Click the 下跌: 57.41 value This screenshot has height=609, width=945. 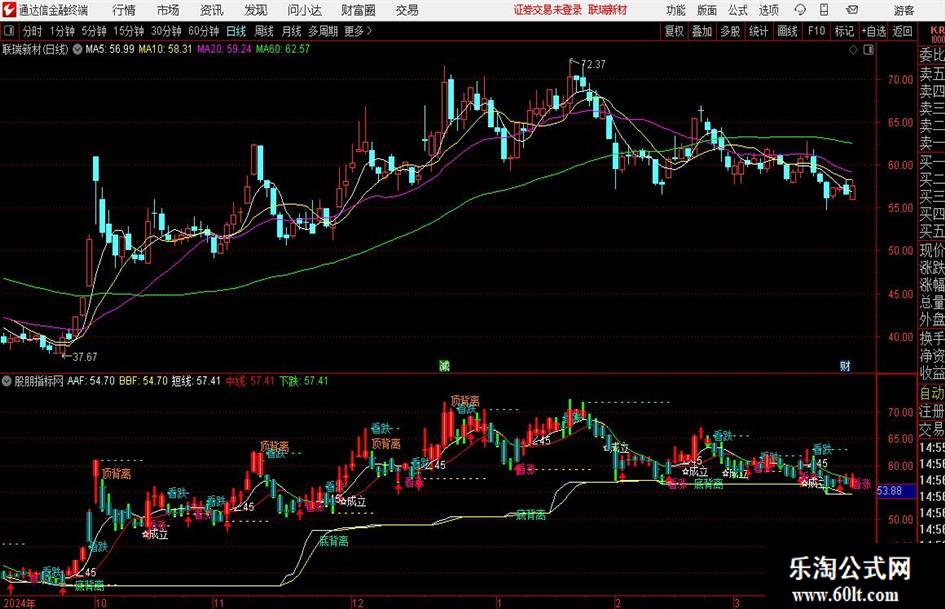pos(304,381)
